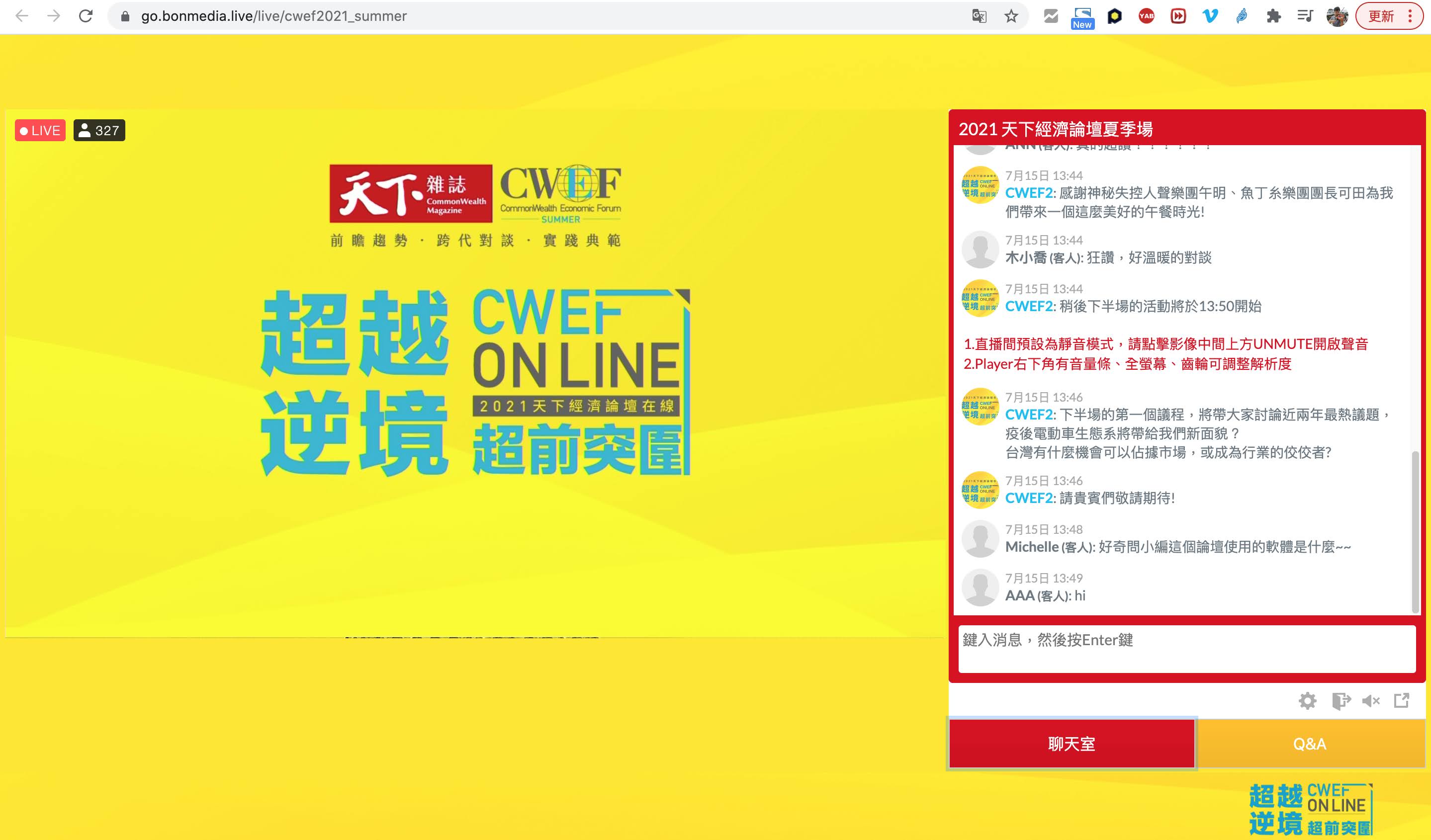Click browser back arrow

point(22,16)
